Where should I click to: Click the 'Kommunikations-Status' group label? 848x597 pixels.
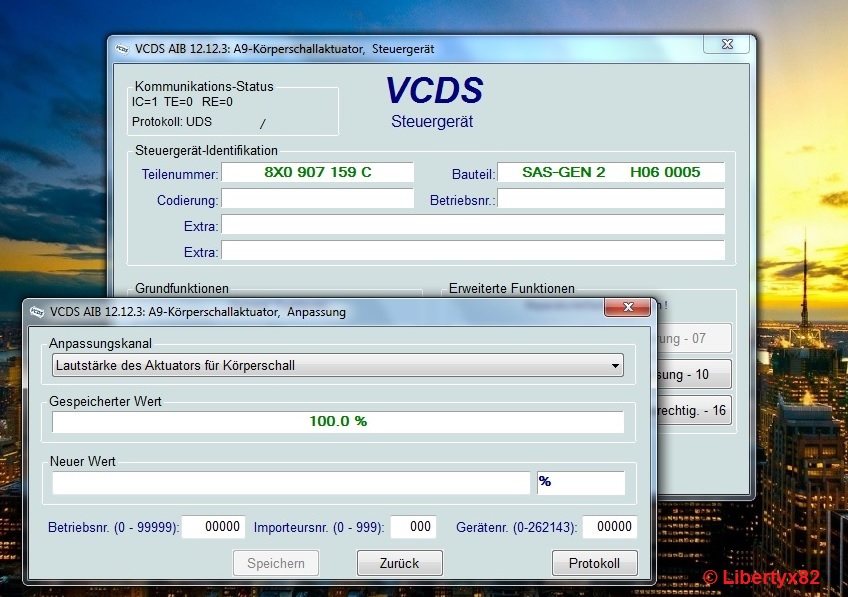(204, 86)
